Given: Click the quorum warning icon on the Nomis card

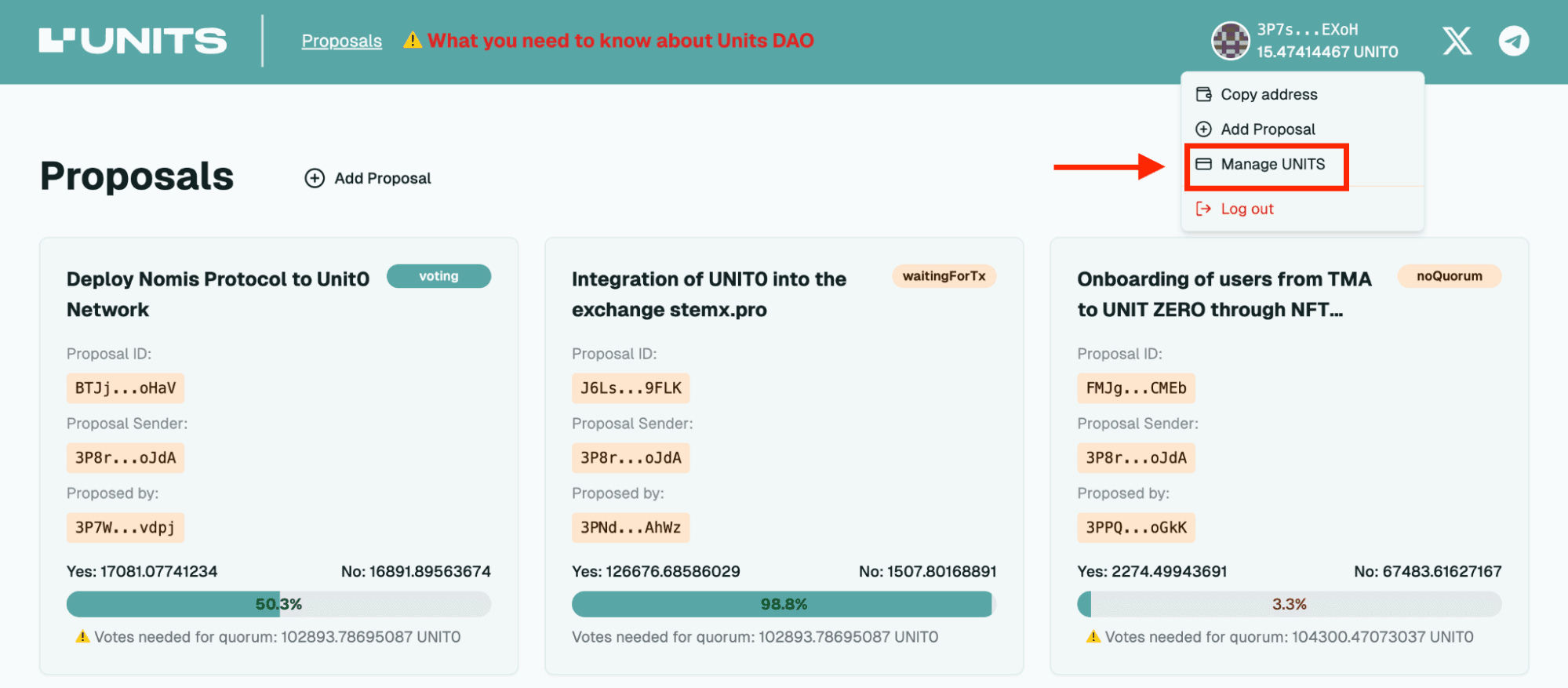Looking at the screenshot, I should click(82, 636).
